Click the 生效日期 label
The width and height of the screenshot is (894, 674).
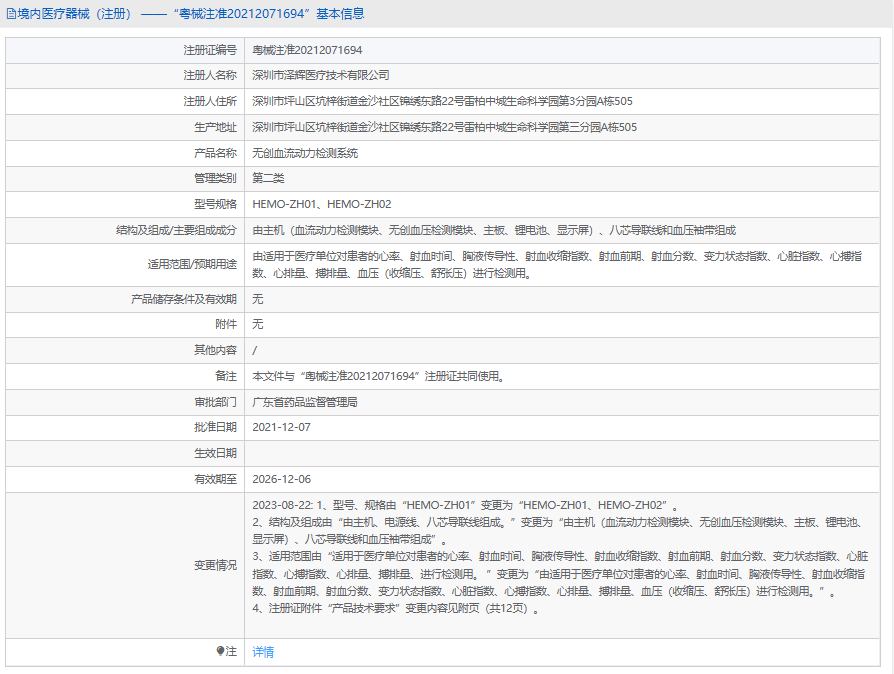tap(215, 453)
